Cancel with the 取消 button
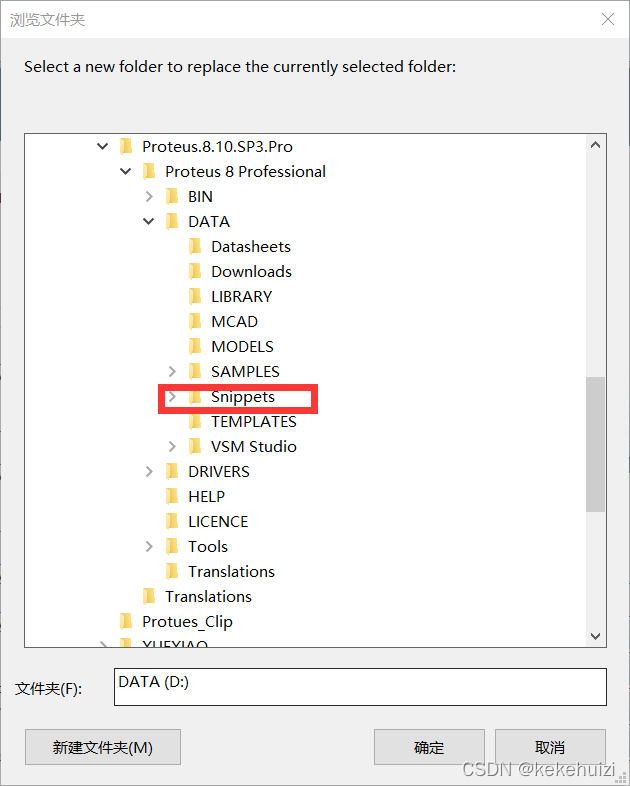This screenshot has width=630, height=786. pos(550,747)
